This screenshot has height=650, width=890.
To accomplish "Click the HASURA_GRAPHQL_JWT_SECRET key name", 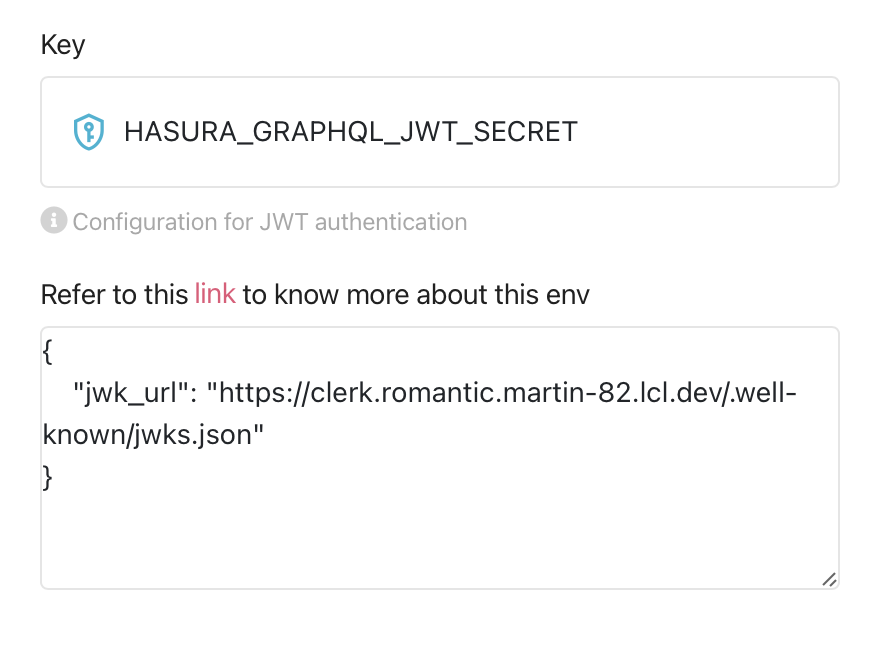I will pyautogui.click(x=351, y=132).
